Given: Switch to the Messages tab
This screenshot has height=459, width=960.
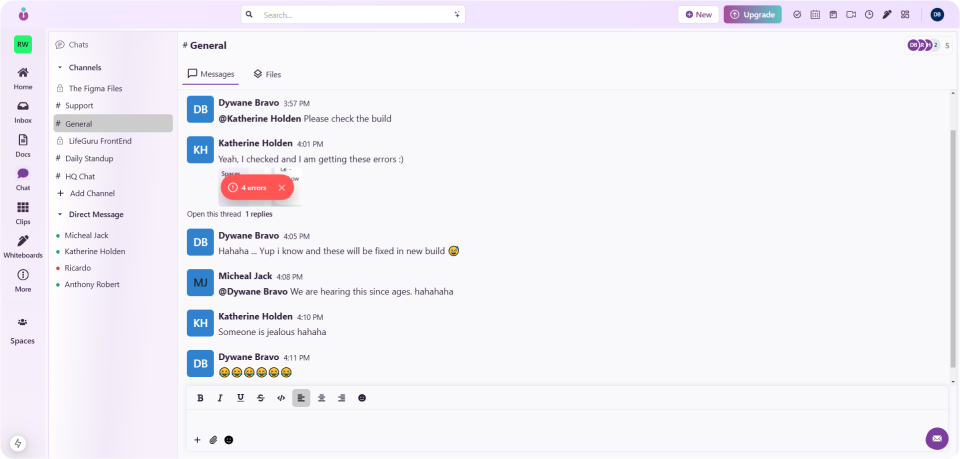Looking at the screenshot, I should [211, 74].
